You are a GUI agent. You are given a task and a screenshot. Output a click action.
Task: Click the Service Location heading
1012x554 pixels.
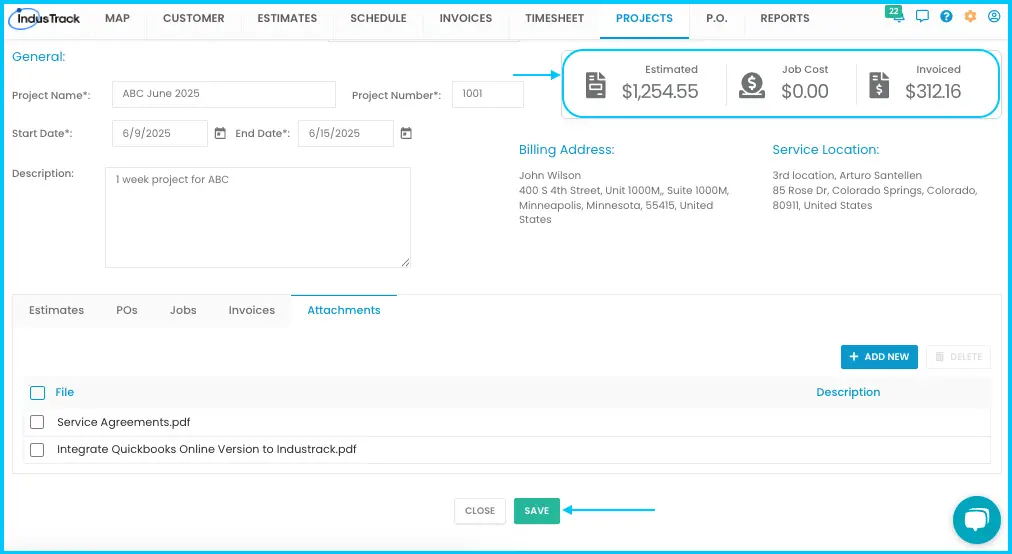[x=825, y=150]
